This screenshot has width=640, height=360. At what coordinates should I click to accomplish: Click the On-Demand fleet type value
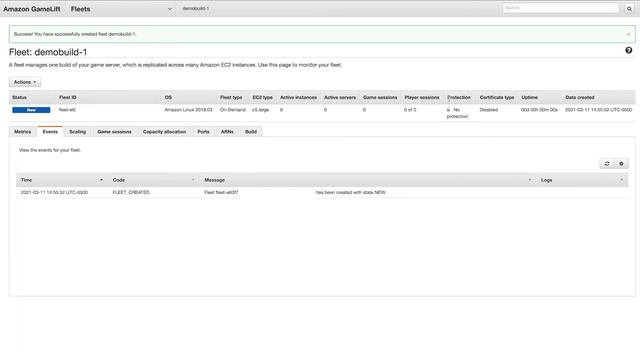(233, 110)
